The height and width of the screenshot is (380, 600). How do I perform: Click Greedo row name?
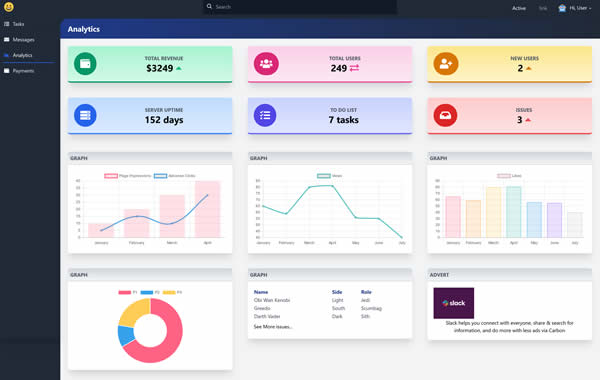(262, 308)
